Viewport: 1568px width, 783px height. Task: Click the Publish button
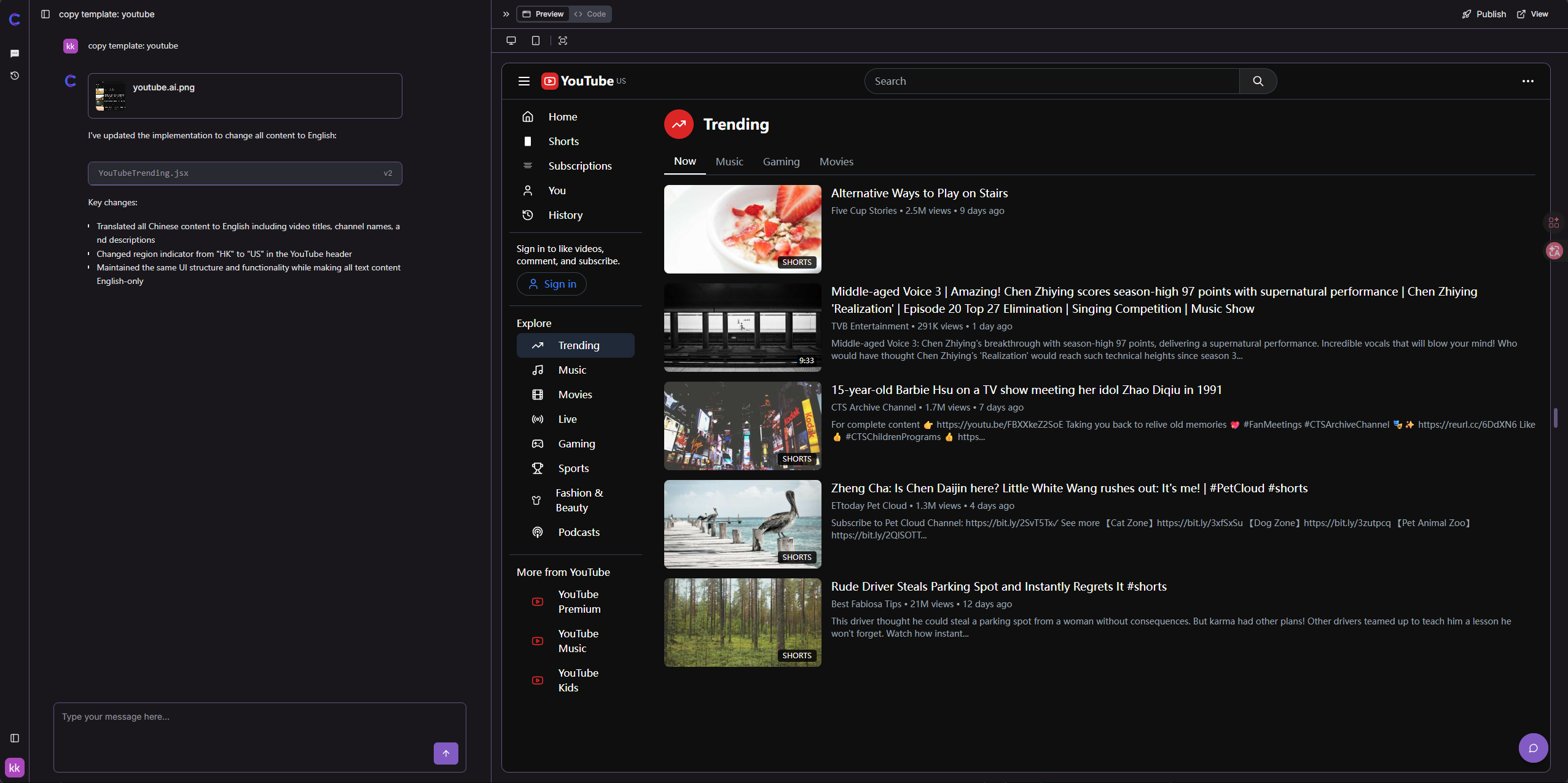(x=1484, y=14)
